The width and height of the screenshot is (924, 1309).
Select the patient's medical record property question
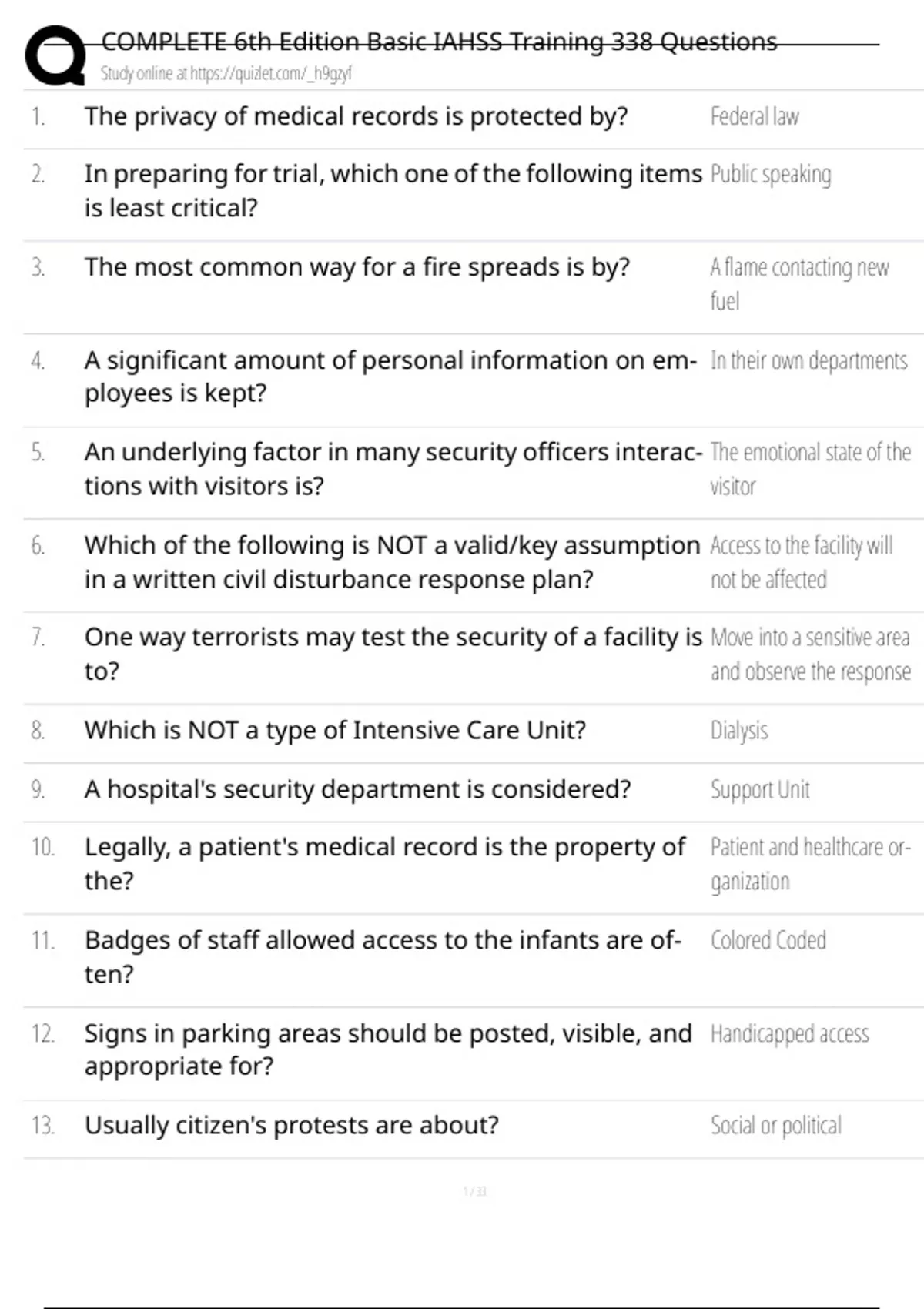(x=384, y=864)
